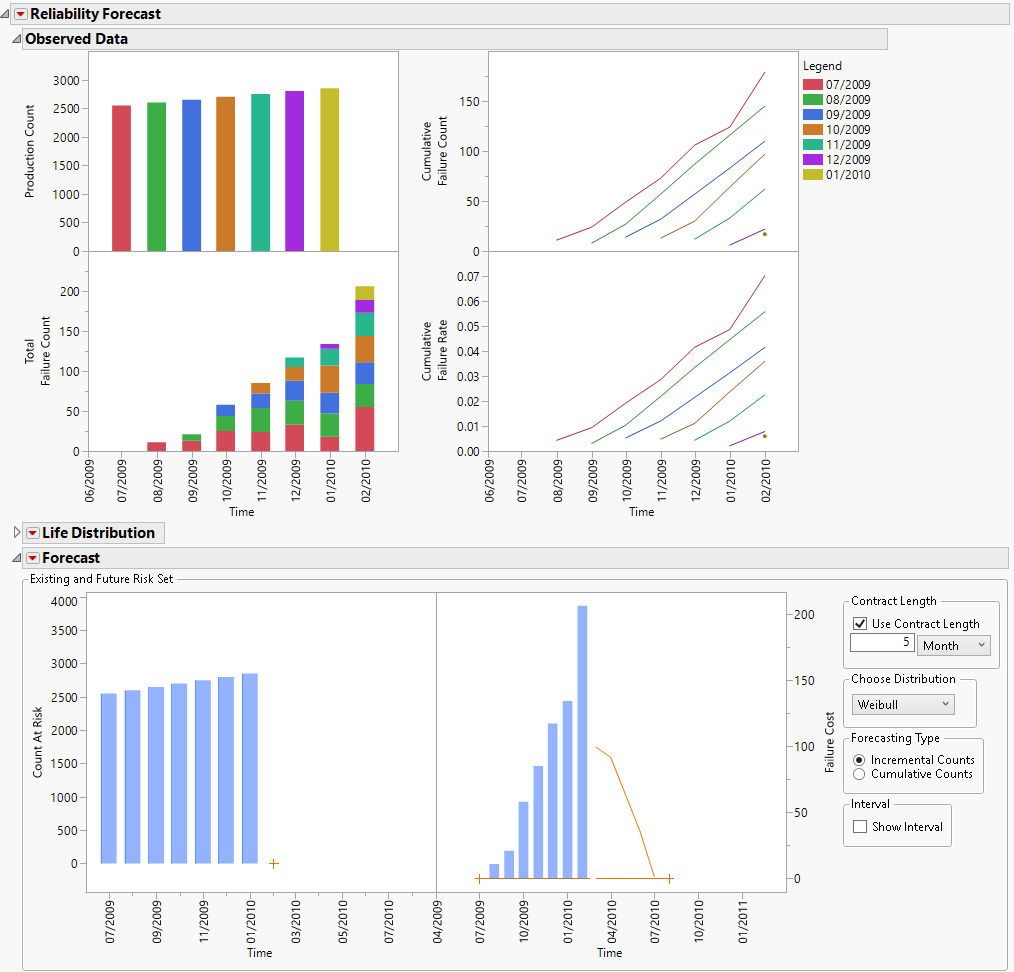The height and width of the screenshot is (972, 1014).
Task: Open the Choose Distribution dropdown showing Weibull
Action: click(902, 704)
